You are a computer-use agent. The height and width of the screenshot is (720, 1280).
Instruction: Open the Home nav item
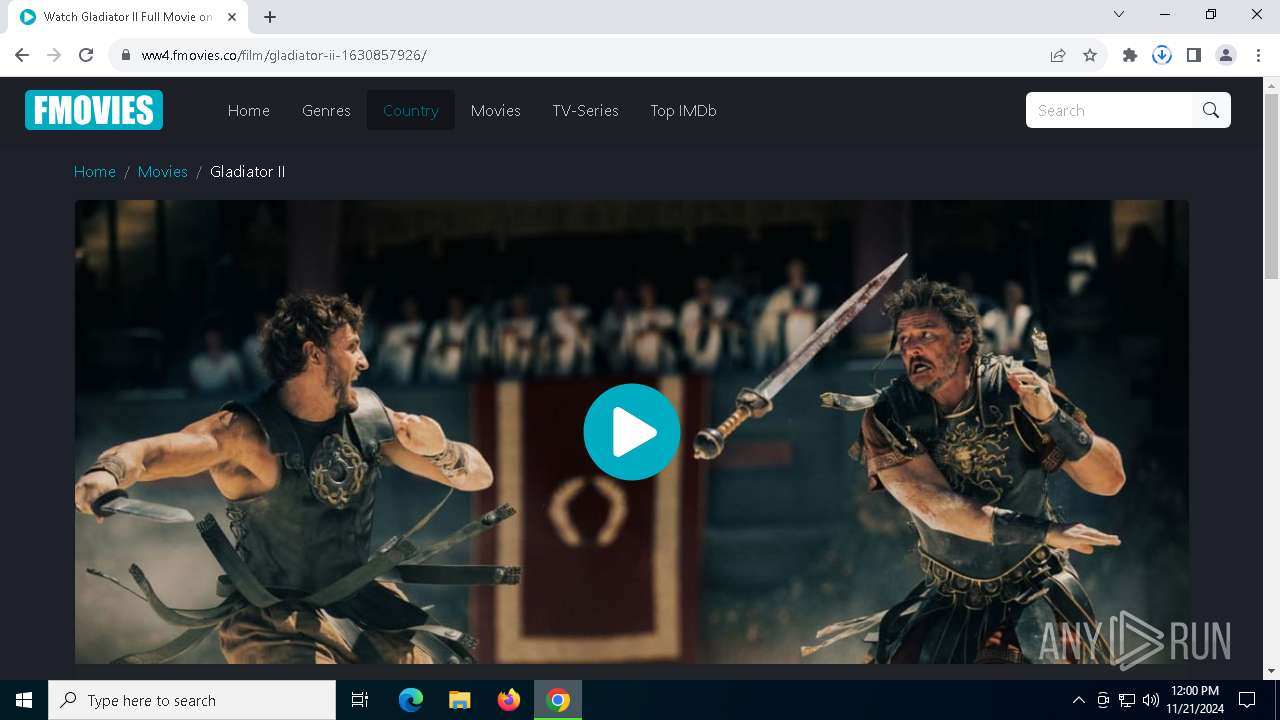249,110
